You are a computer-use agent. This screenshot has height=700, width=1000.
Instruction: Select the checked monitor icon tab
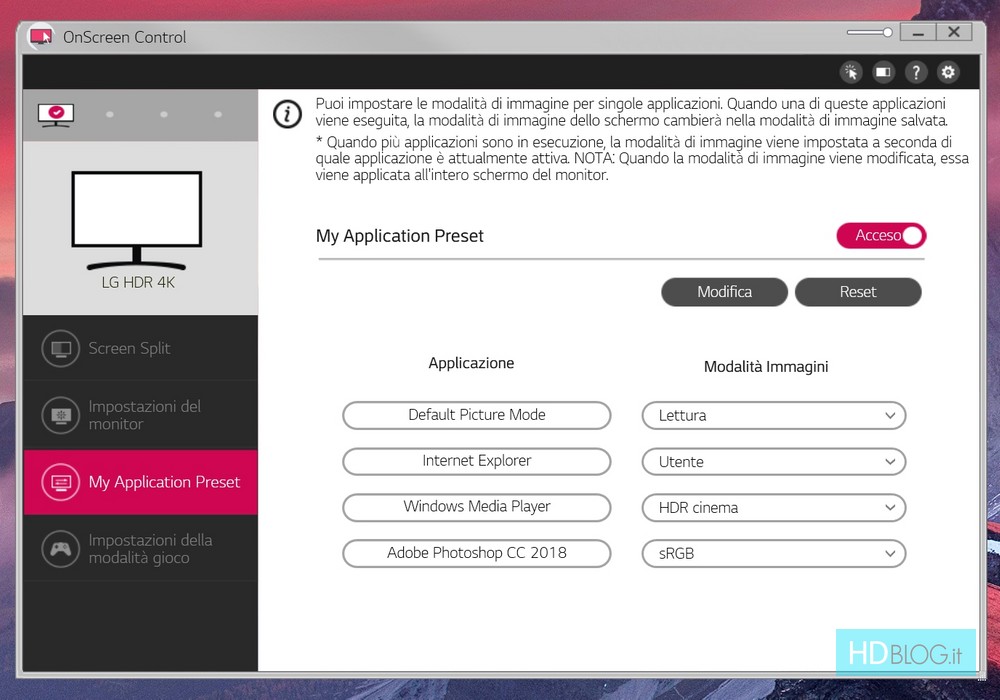[x=56, y=115]
